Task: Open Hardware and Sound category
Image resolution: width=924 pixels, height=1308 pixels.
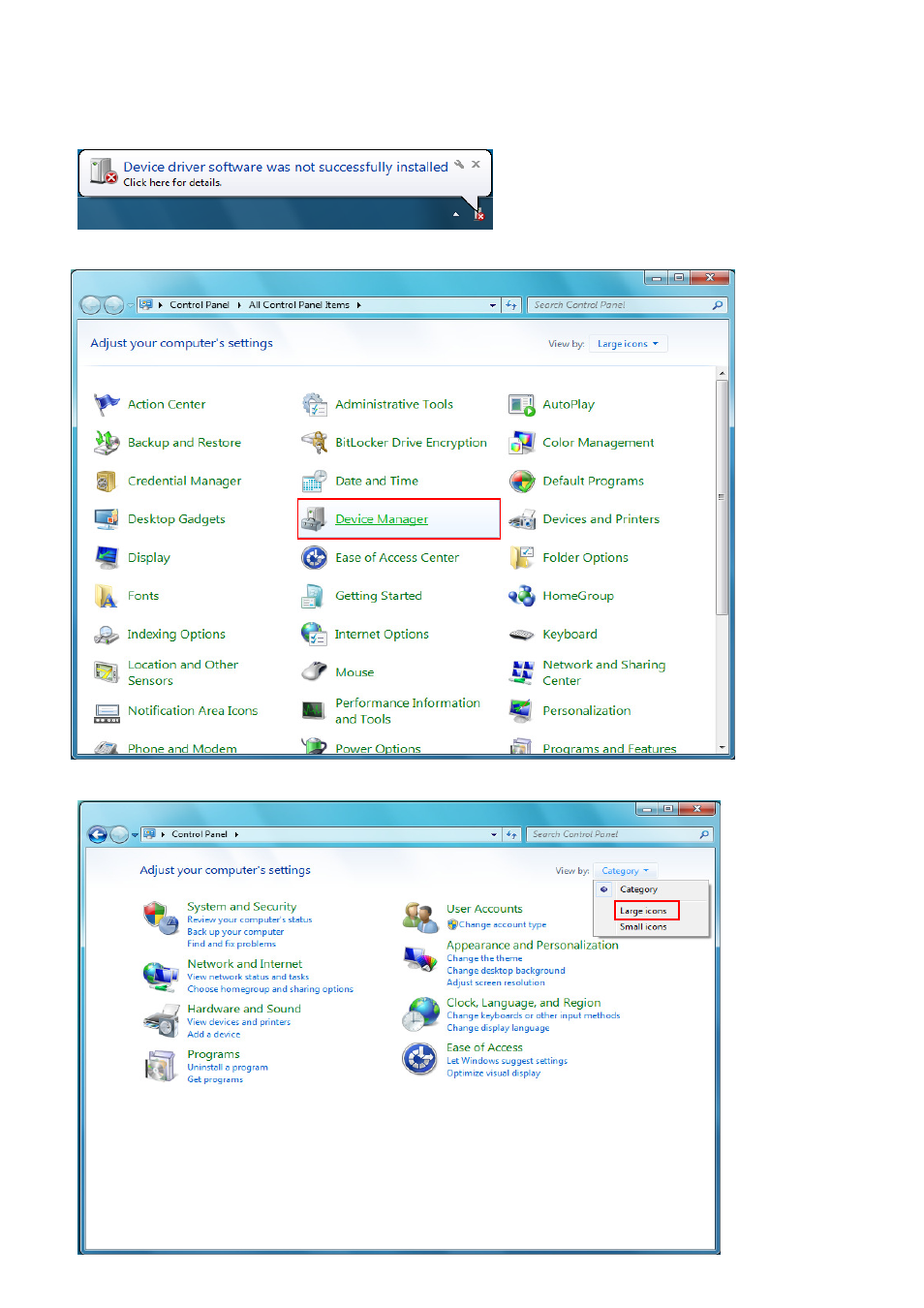Action: [x=244, y=1009]
